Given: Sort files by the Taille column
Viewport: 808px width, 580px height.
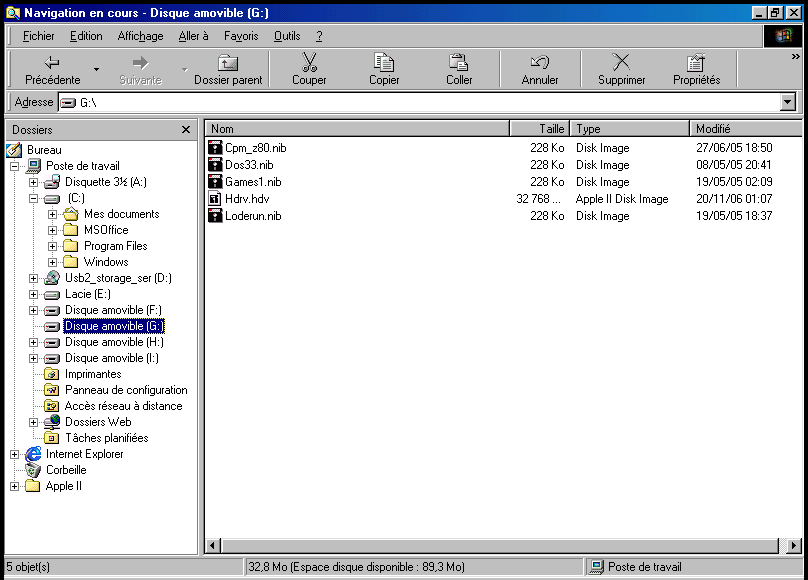Looking at the screenshot, I should (540, 129).
